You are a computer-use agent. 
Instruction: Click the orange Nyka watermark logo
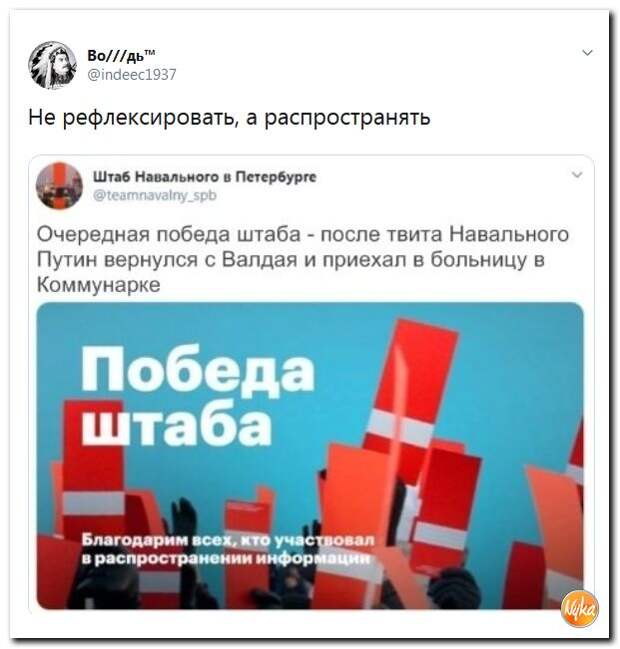point(579,608)
